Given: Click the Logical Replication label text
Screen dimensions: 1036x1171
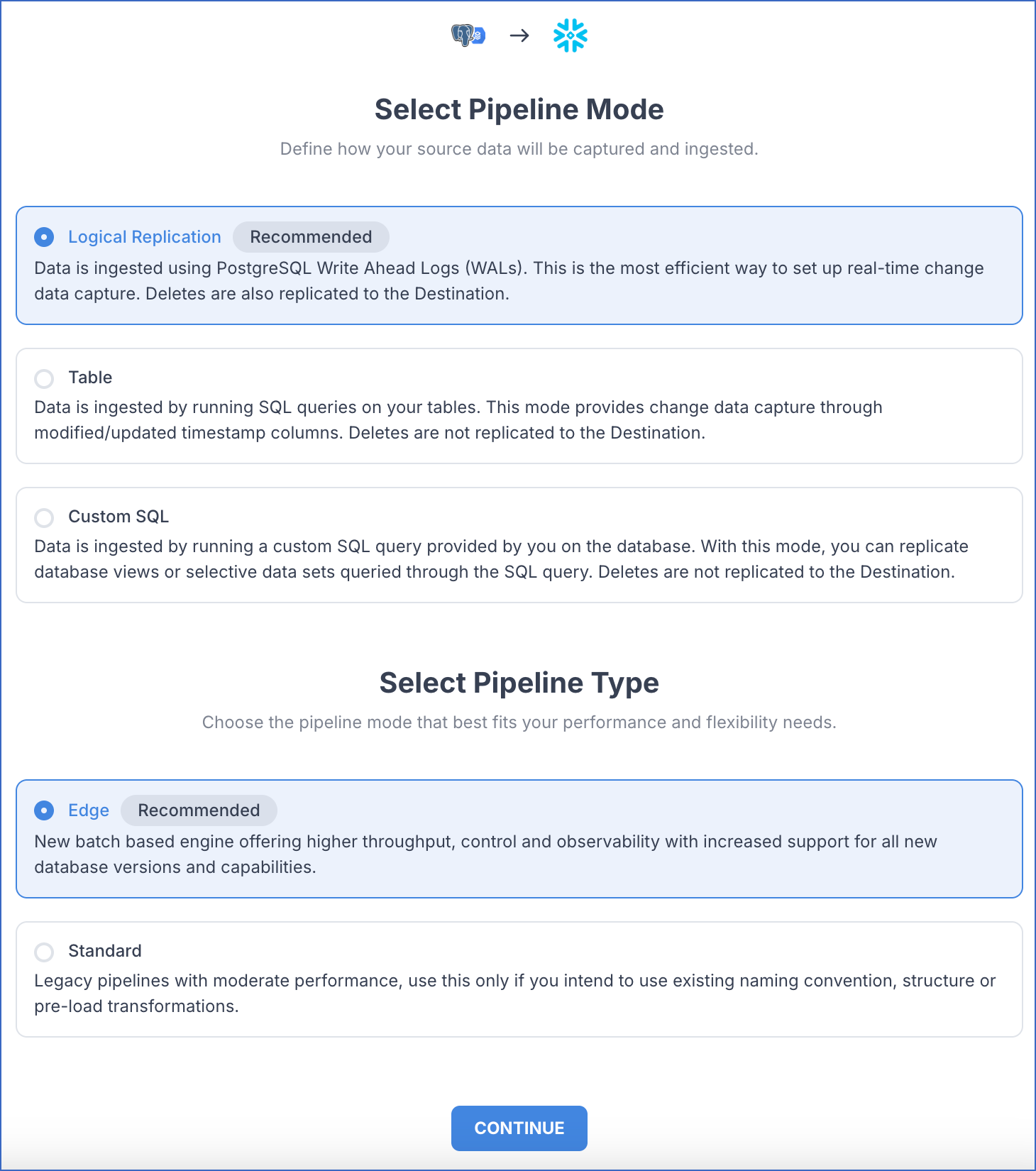Looking at the screenshot, I should 144,237.
